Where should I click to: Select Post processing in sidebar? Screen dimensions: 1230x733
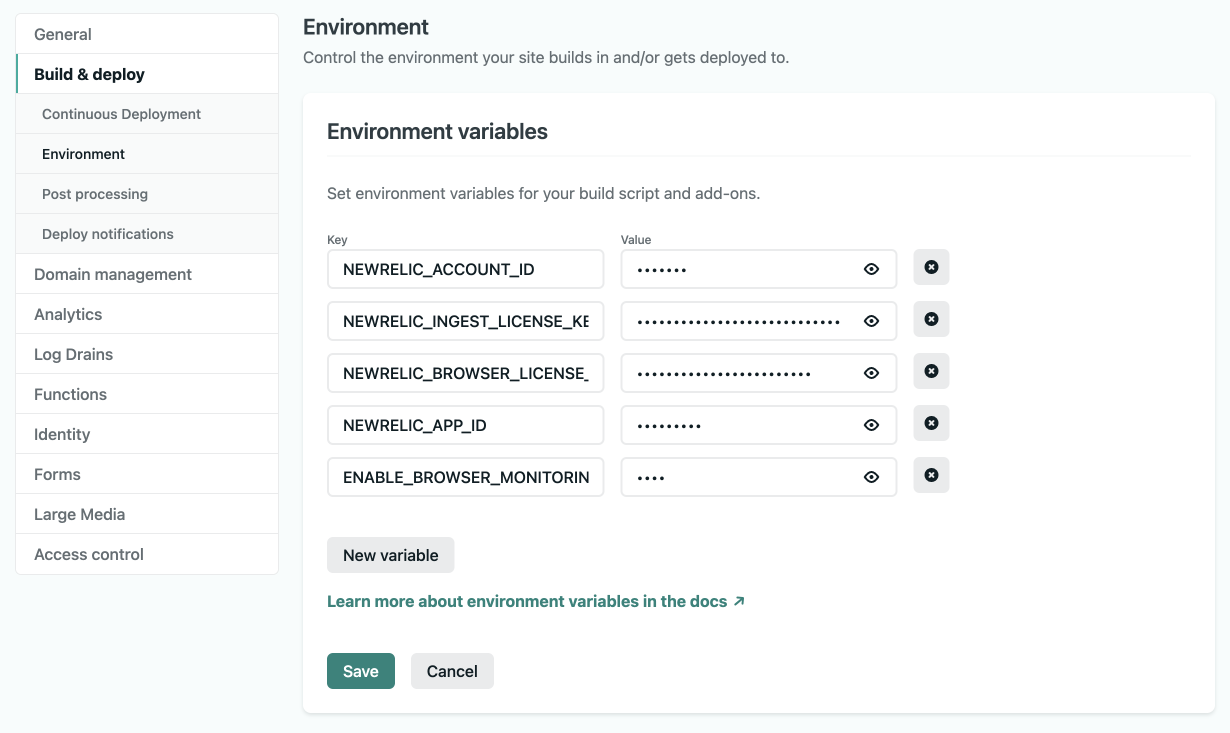pyautogui.click(x=95, y=194)
